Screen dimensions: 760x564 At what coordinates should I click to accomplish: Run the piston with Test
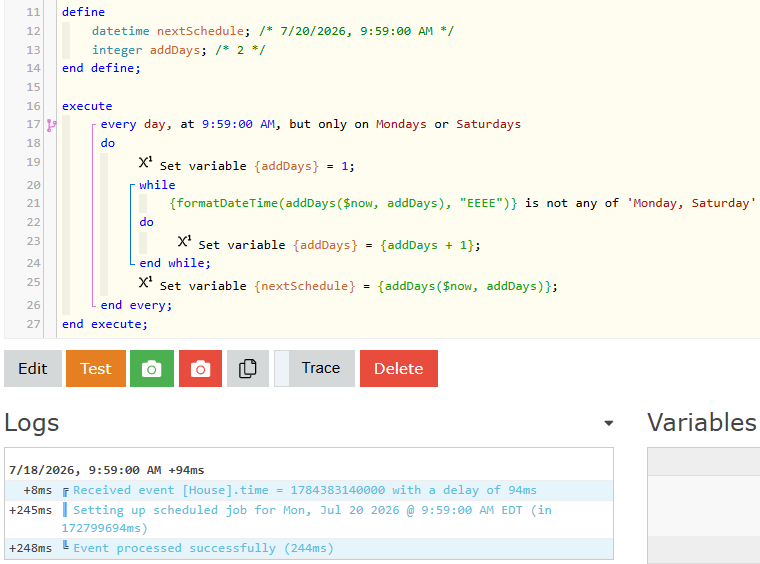click(95, 369)
